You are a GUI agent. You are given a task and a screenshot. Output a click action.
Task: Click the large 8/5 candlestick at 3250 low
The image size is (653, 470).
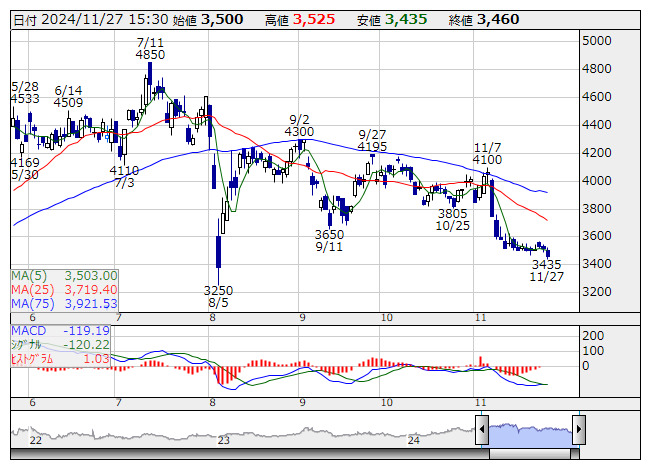(218, 252)
